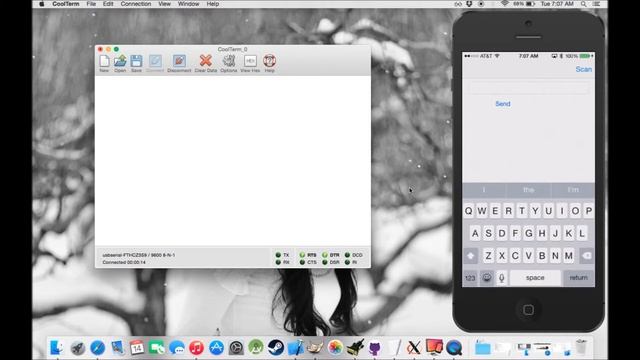
Task: Open Steam from the dock
Action: (x=276, y=348)
